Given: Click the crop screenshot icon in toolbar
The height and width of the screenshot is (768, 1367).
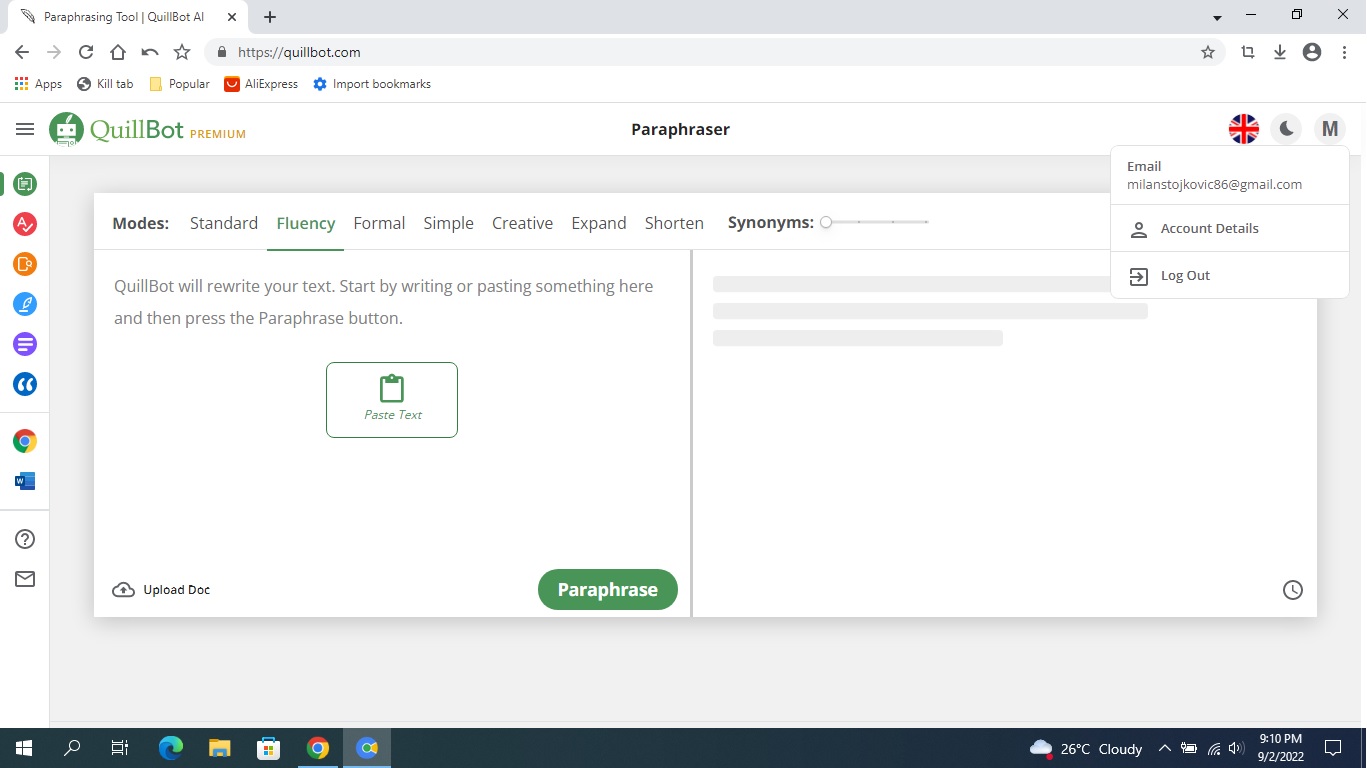Looking at the screenshot, I should (1248, 52).
